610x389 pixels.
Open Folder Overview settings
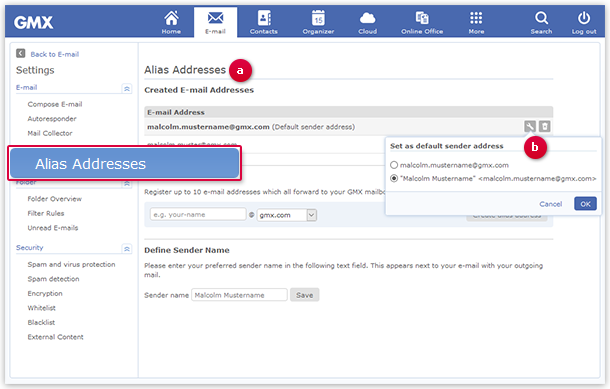coord(54,199)
